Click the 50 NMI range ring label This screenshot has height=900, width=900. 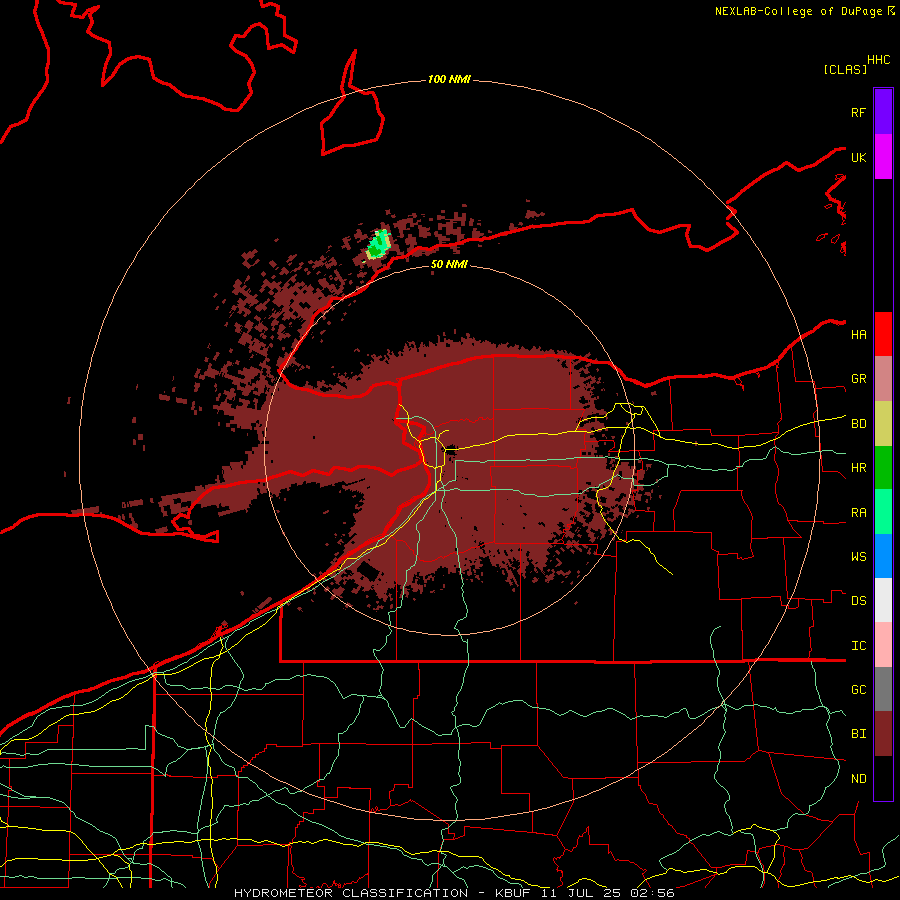click(449, 264)
